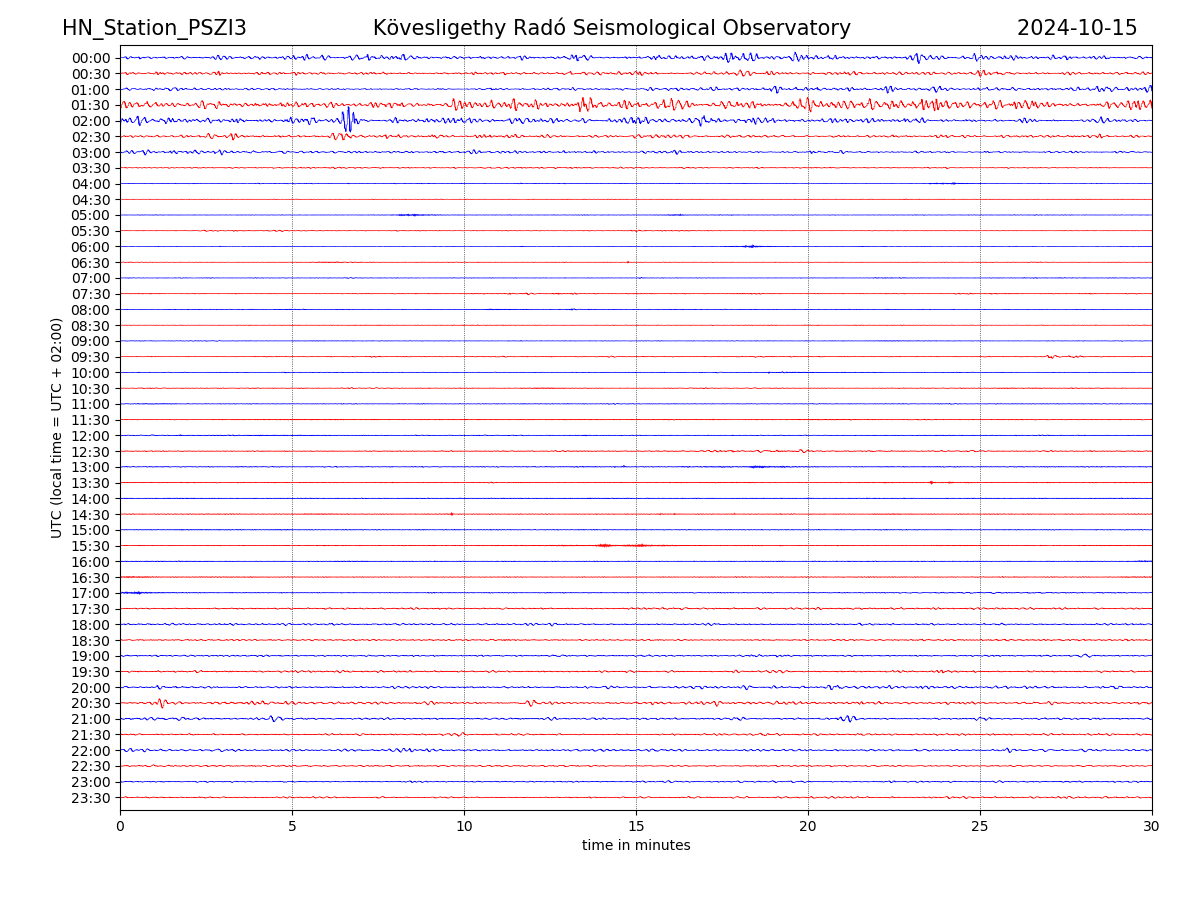Image resolution: width=1200 pixels, height=900 pixels.
Task: Click the 12:00 row time label
Action: point(91,436)
